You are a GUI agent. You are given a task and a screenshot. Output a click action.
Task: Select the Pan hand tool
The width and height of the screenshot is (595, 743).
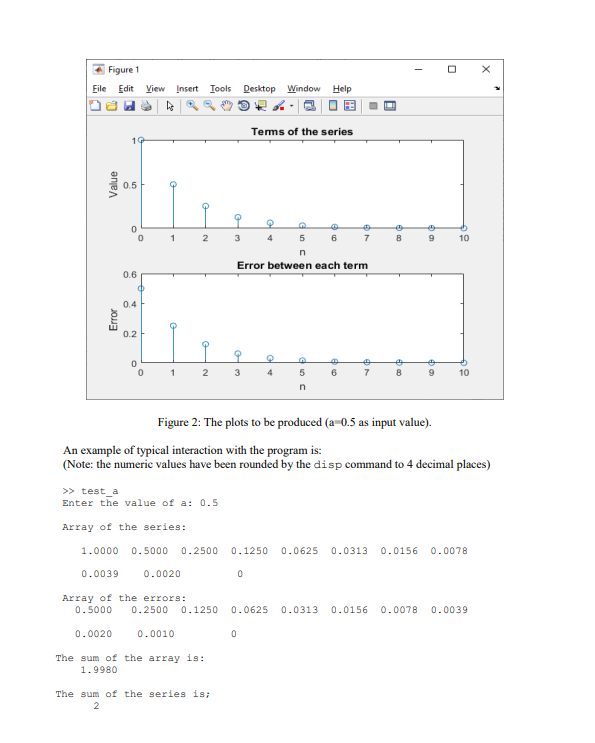coord(226,106)
